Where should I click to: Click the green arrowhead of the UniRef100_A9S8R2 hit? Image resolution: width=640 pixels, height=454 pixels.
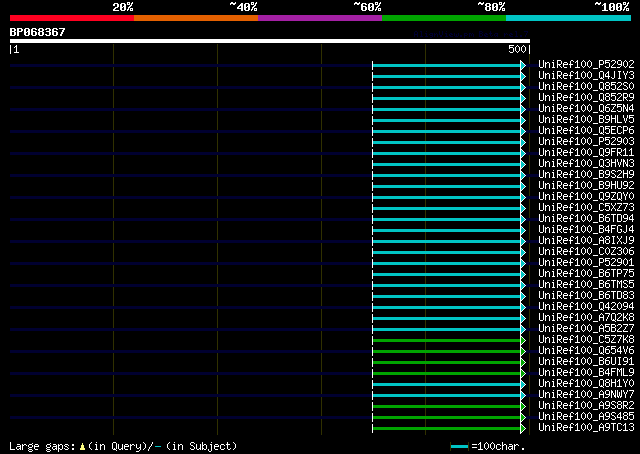point(523,407)
